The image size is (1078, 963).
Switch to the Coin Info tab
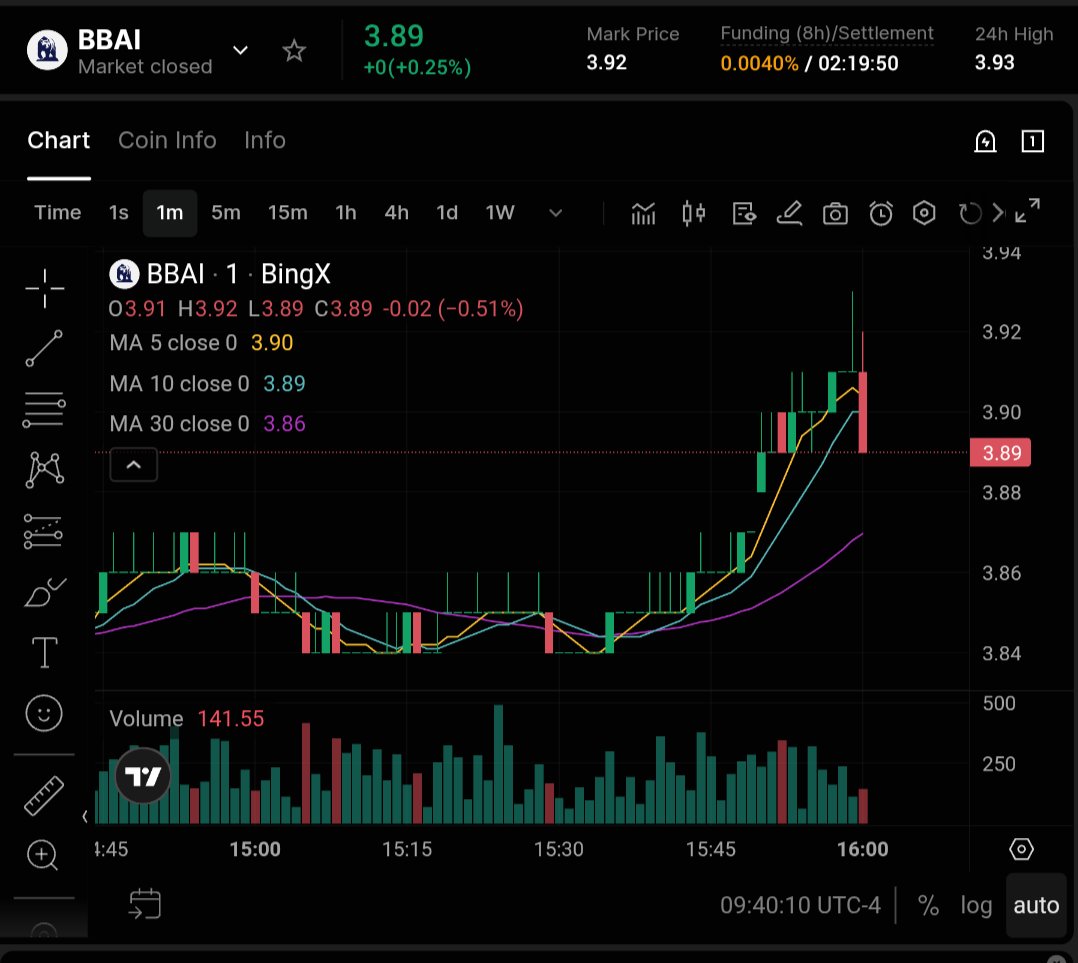pos(167,140)
